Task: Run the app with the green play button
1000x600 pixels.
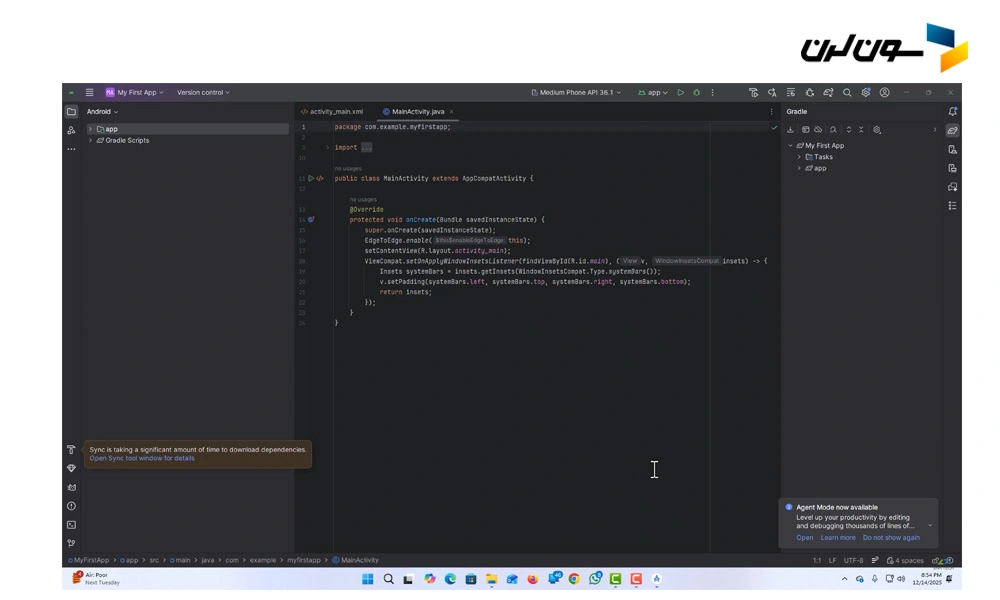Action: pos(681,92)
